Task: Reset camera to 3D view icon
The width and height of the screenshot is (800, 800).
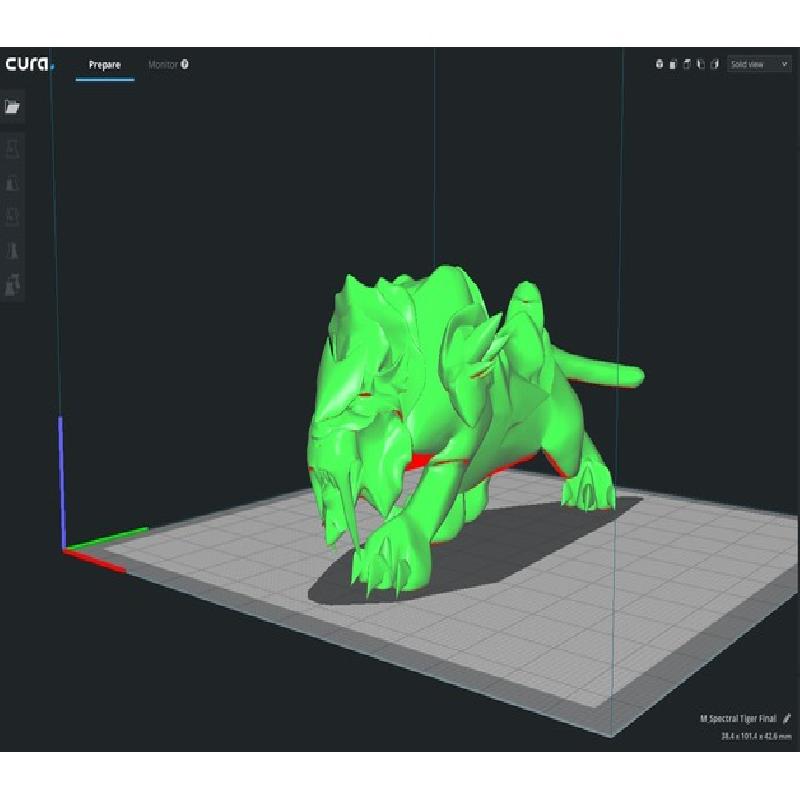Action: click(x=659, y=64)
